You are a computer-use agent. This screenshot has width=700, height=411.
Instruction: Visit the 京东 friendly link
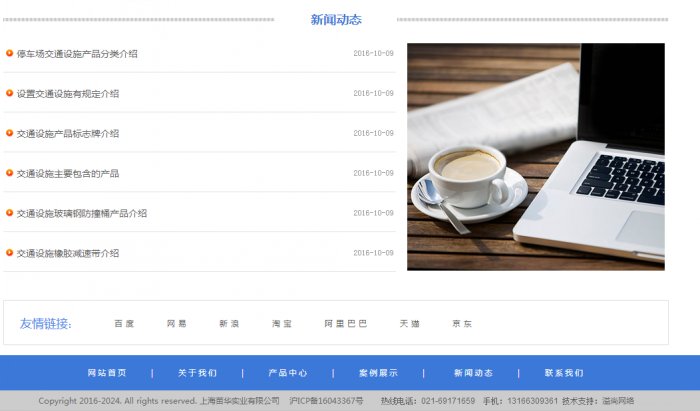tap(462, 324)
